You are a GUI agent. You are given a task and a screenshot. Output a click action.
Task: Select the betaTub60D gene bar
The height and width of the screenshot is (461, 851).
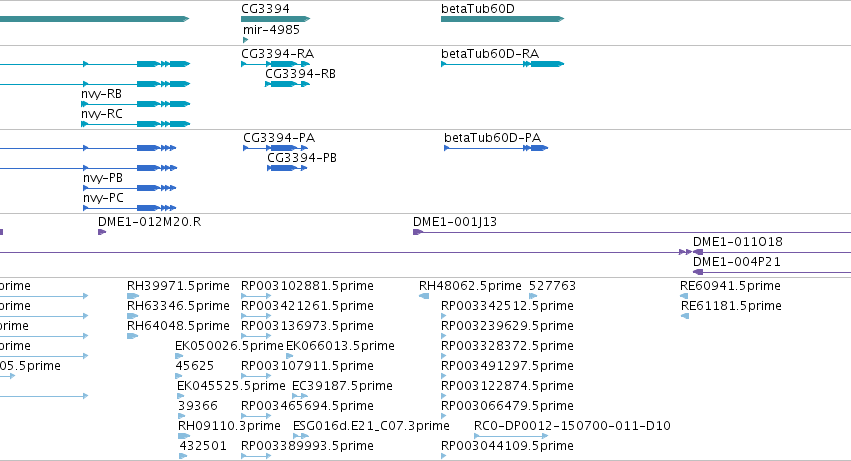tap(503, 19)
